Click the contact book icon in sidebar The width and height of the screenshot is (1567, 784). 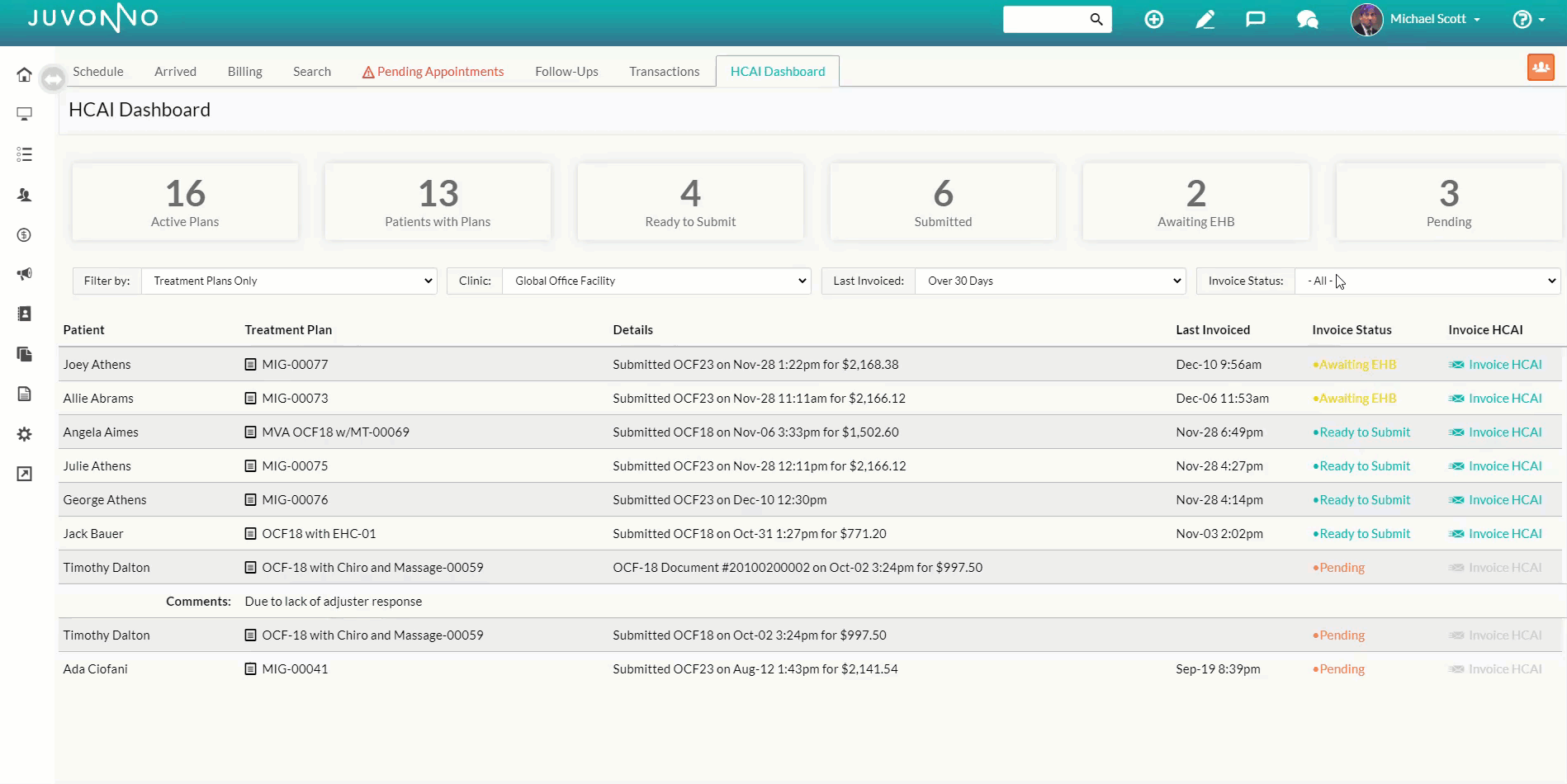[24, 314]
